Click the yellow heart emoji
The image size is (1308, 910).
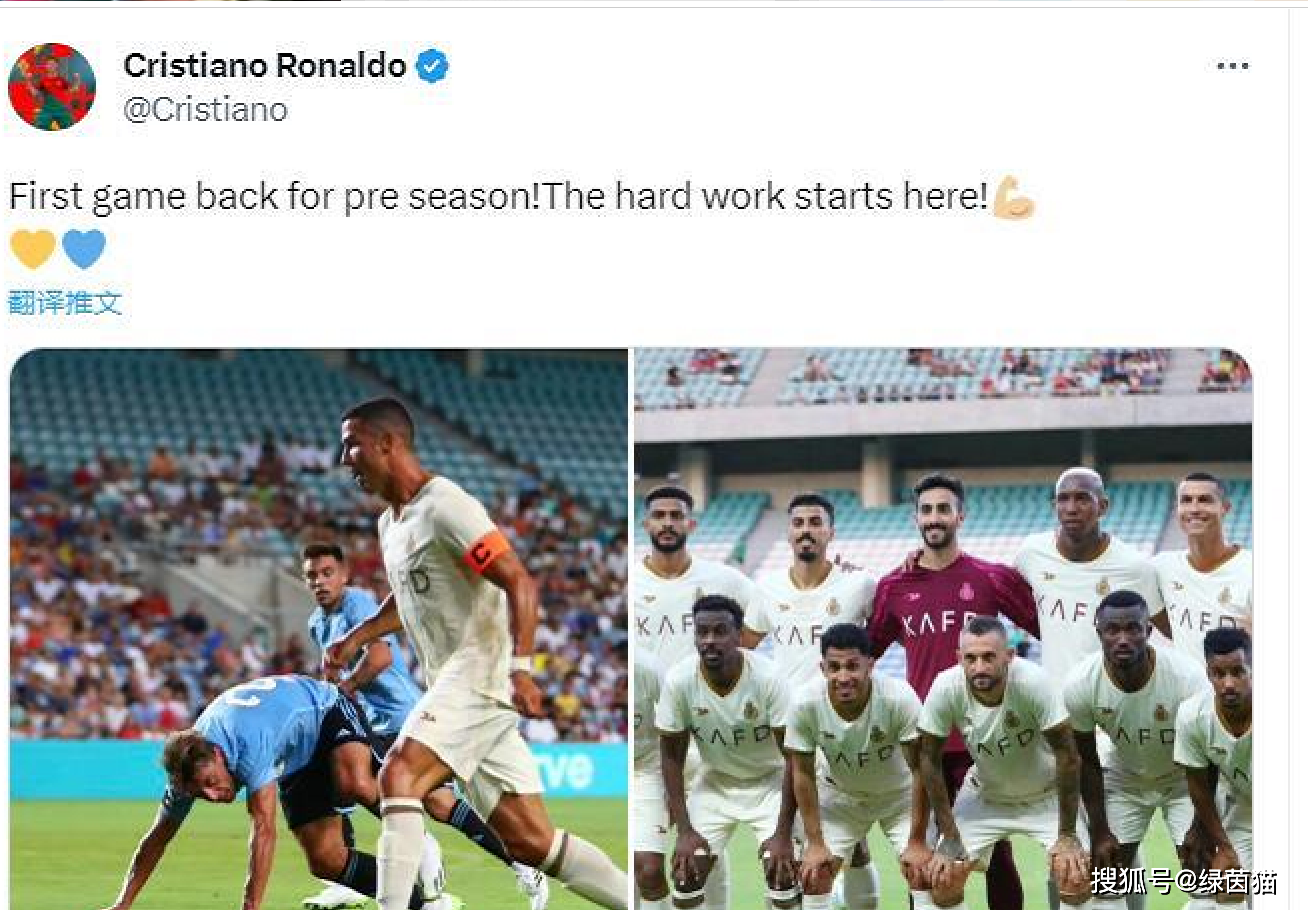pyautogui.click(x=33, y=249)
